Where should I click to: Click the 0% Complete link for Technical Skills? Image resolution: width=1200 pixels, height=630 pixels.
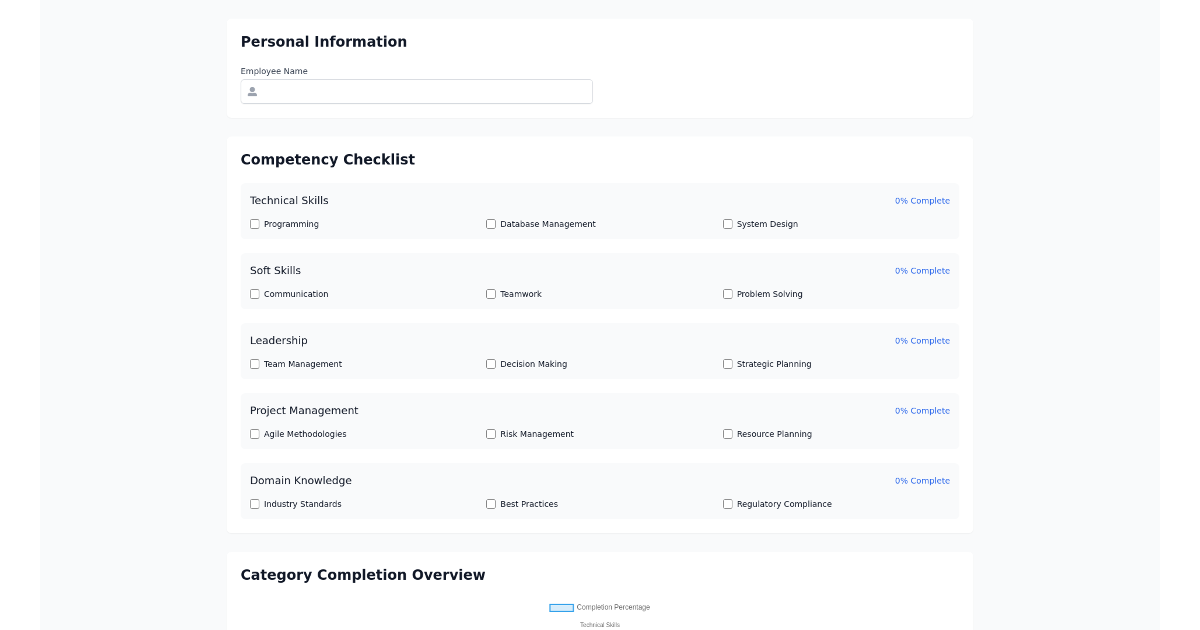[922, 200]
